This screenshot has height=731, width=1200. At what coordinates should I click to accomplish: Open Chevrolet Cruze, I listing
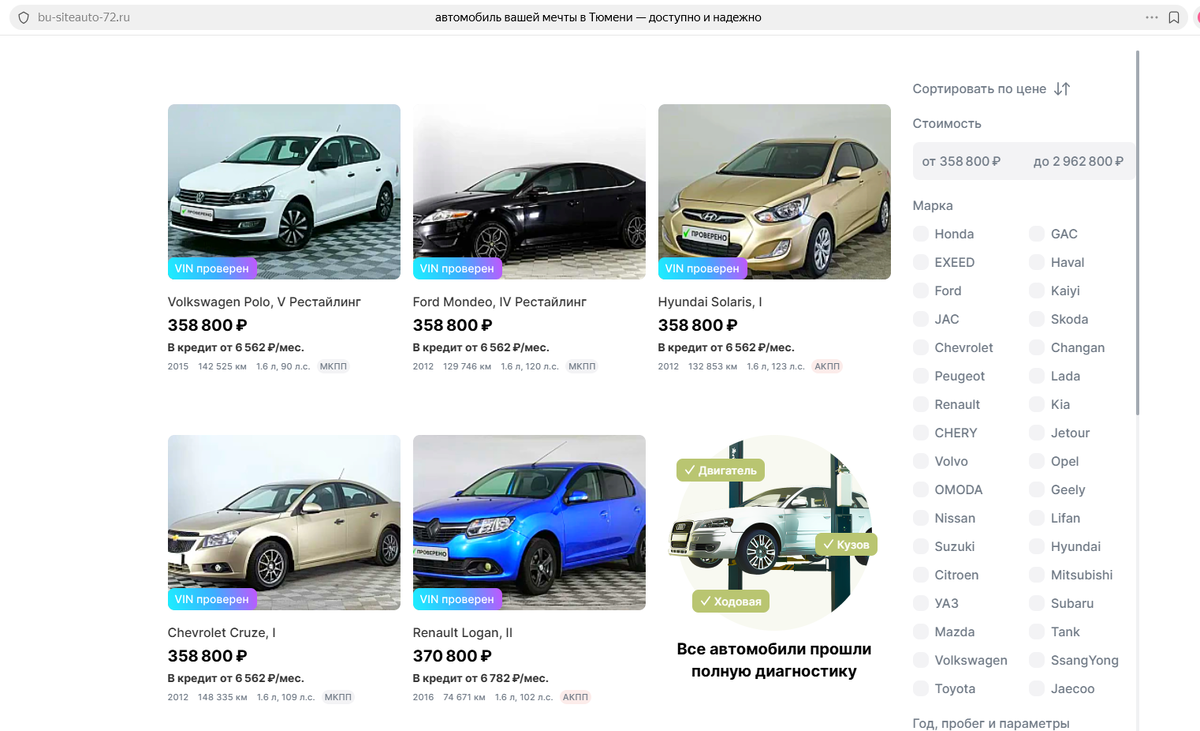(221, 633)
